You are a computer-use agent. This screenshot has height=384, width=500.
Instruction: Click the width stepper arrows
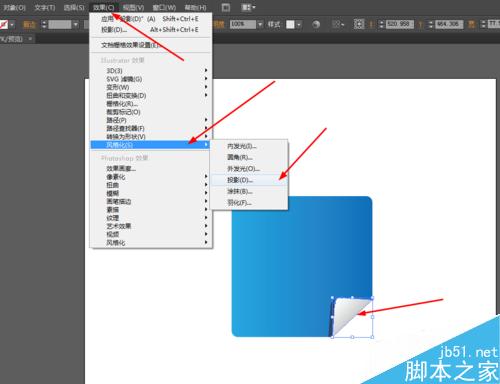483,24
